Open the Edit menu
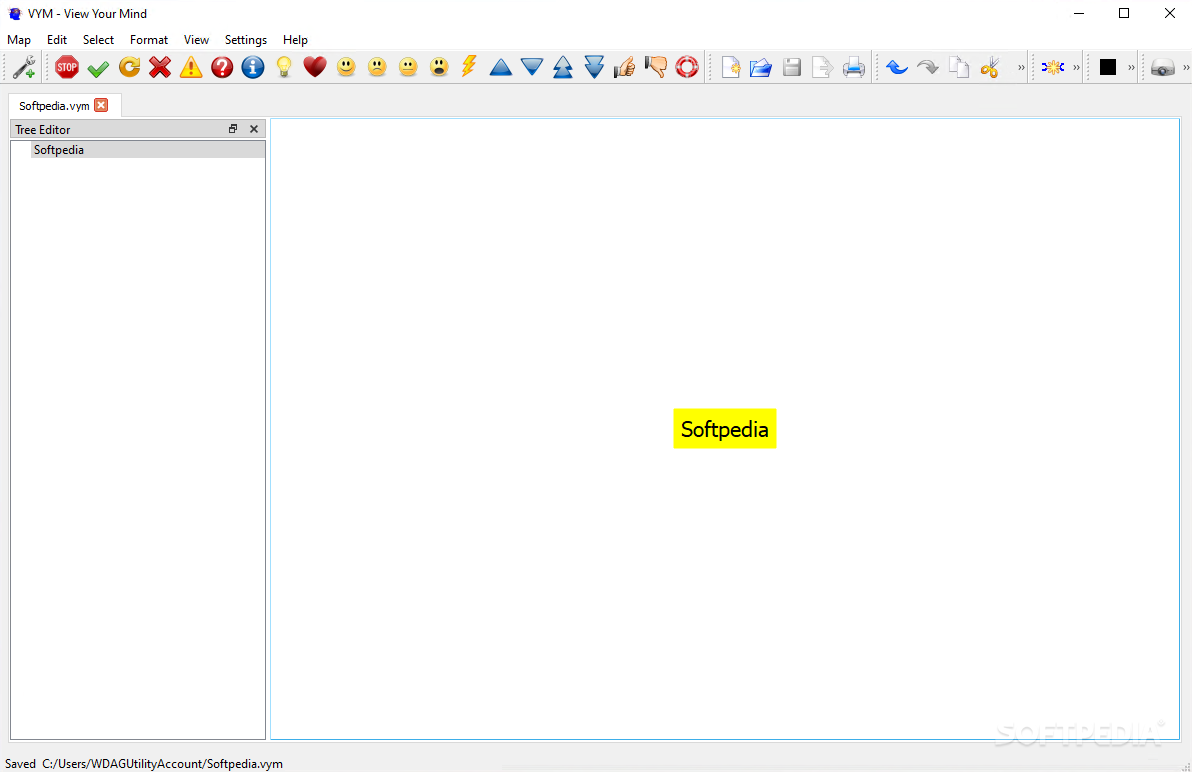This screenshot has width=1192, height=772. click(x=57, y=40)
